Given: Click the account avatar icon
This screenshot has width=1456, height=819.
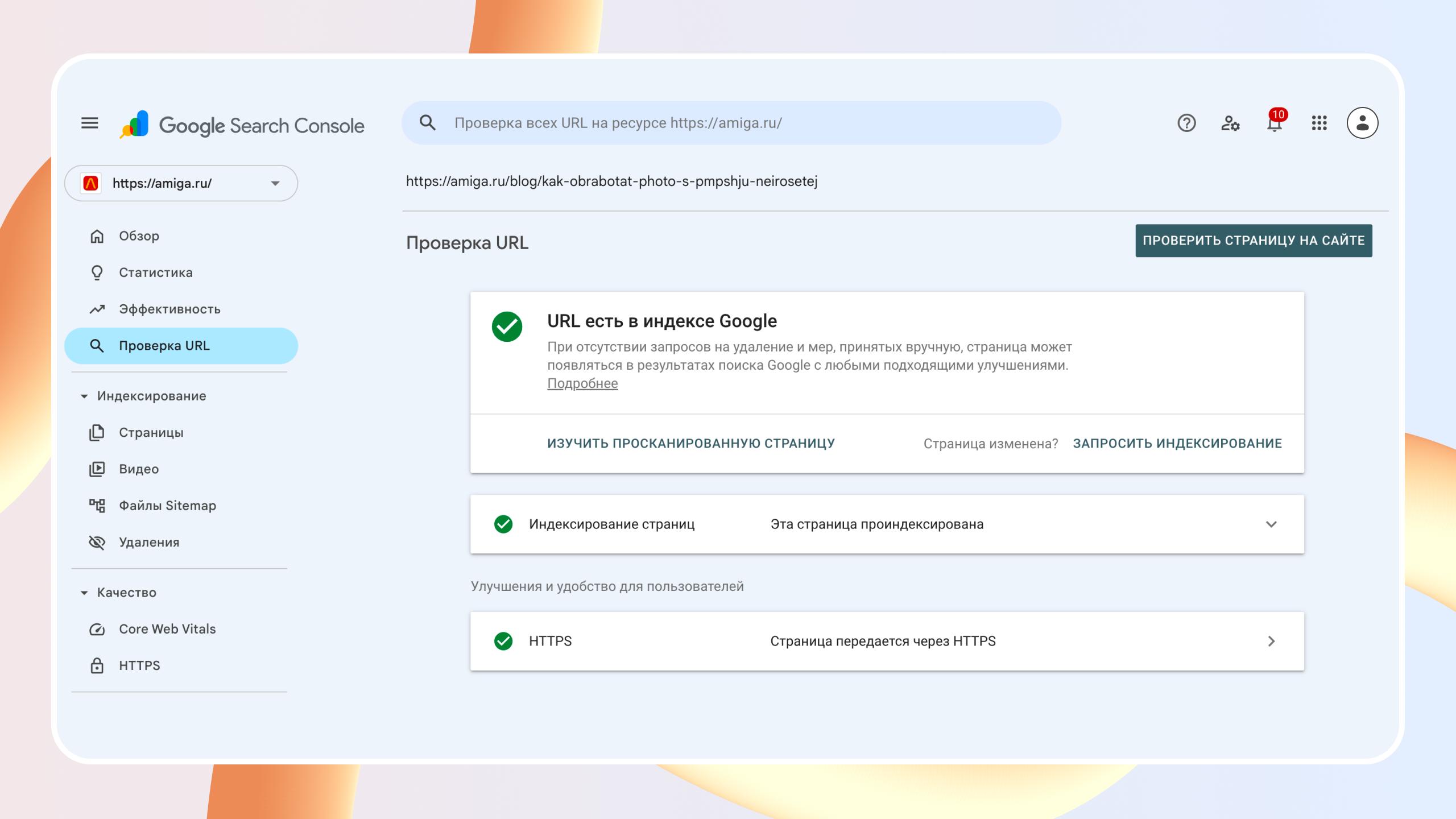Looking at the screenshot, I should click(1362, 123).
